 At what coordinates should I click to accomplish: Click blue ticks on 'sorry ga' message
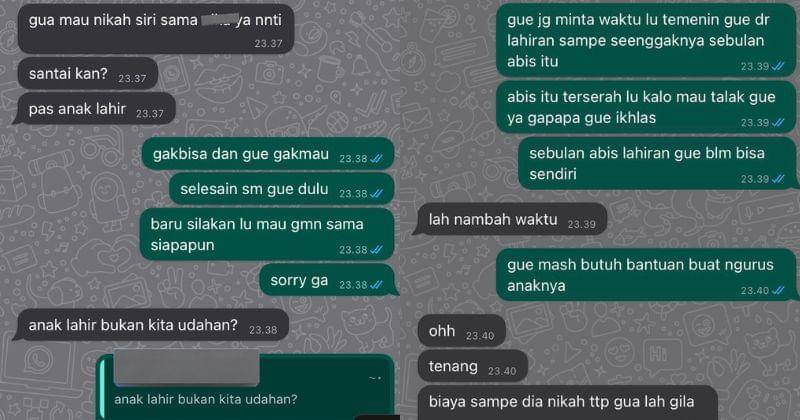(376, 285)
